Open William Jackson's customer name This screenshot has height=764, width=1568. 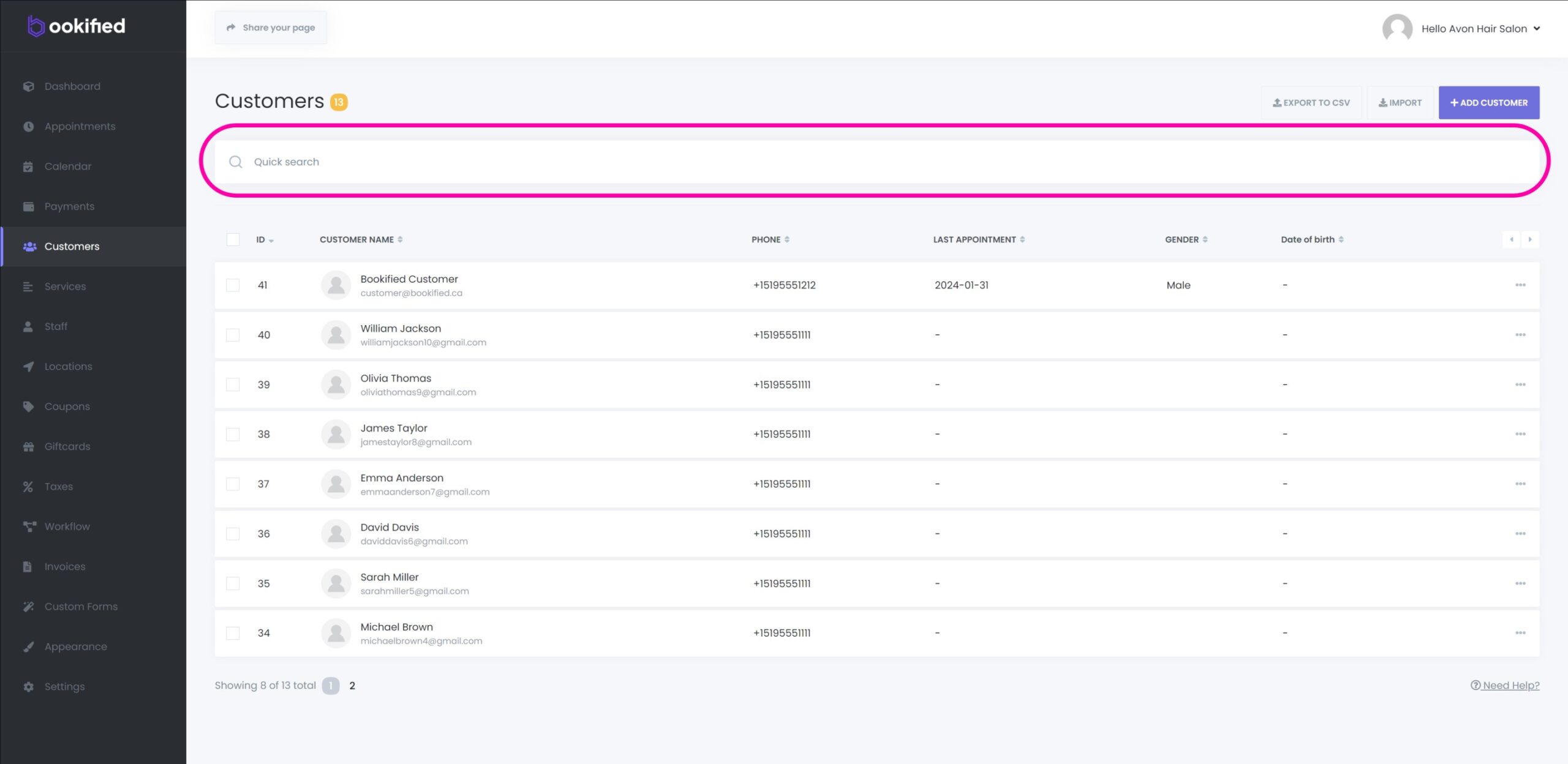coord(401,329)
